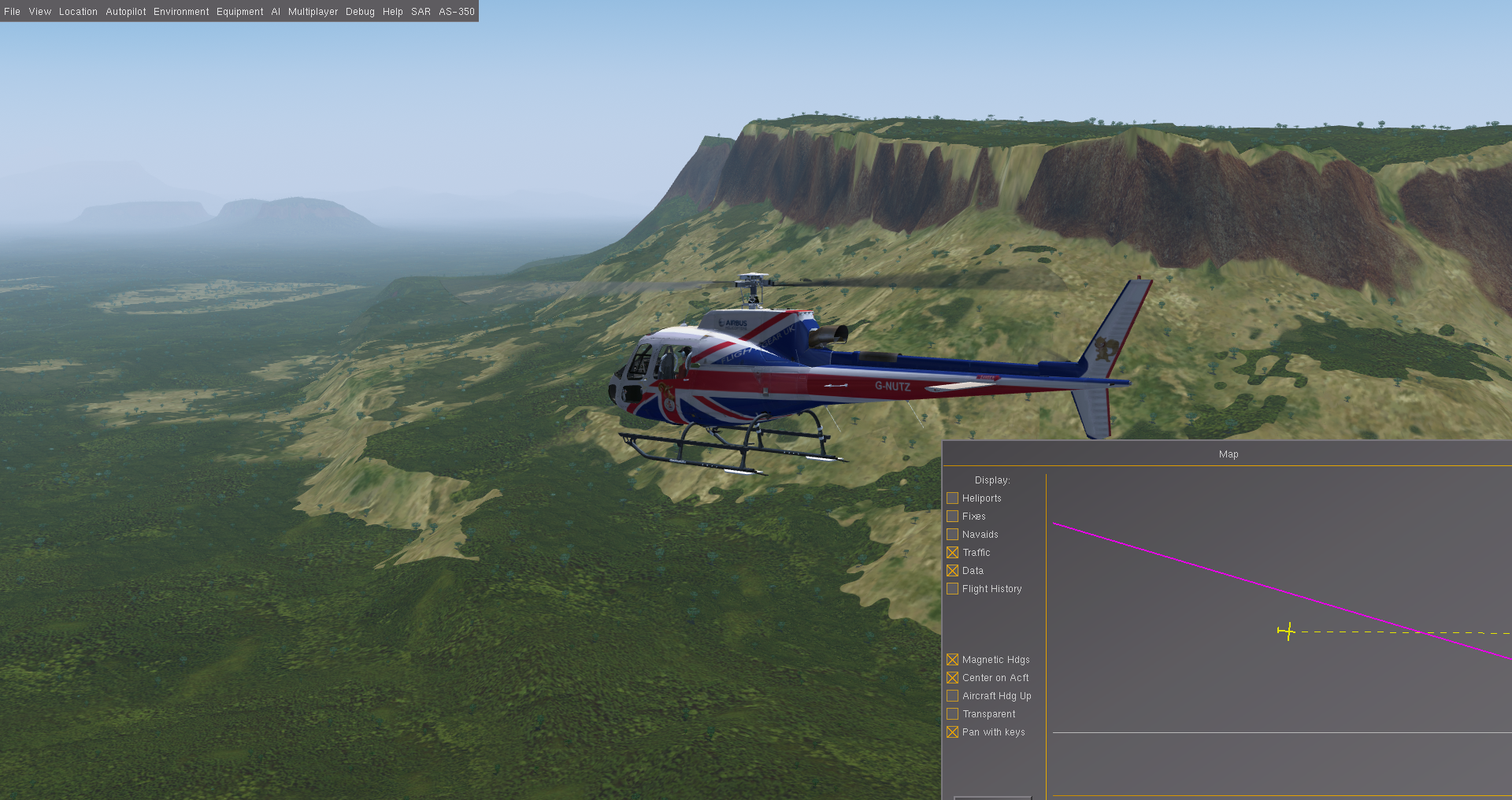Open the Multiplayer menu

313,12
